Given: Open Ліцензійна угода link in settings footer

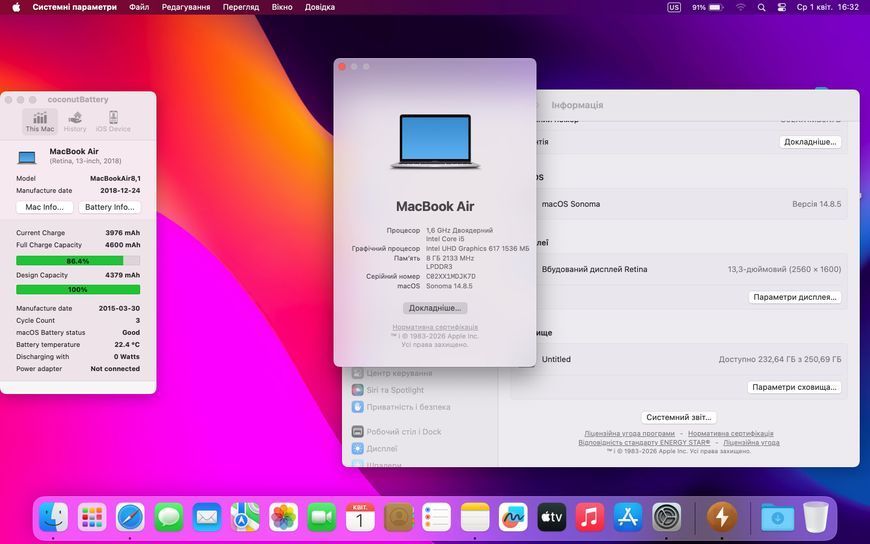Looking at the screenshot, I should 751,442.
